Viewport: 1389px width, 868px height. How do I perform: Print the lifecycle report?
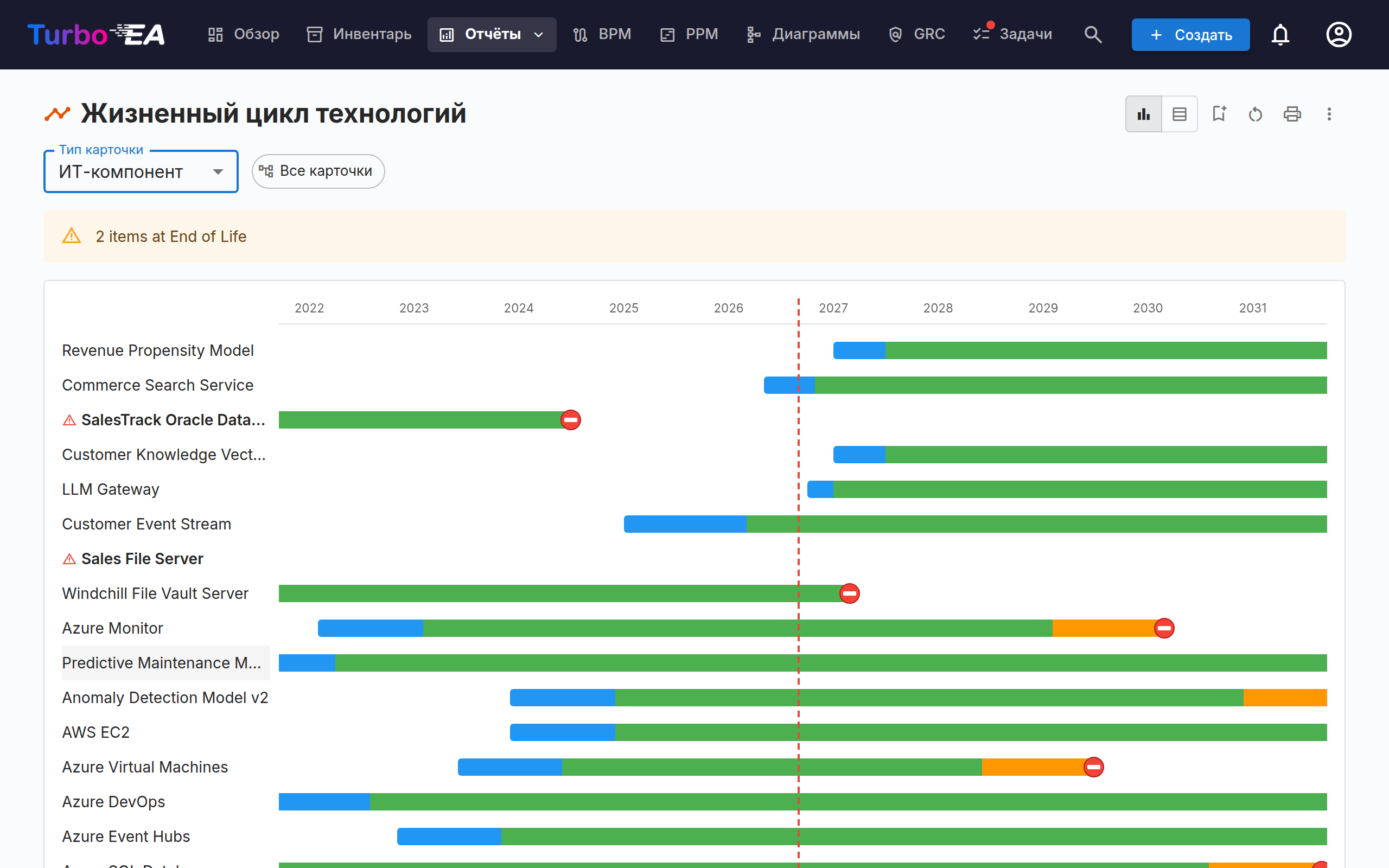coord(1292,114)
